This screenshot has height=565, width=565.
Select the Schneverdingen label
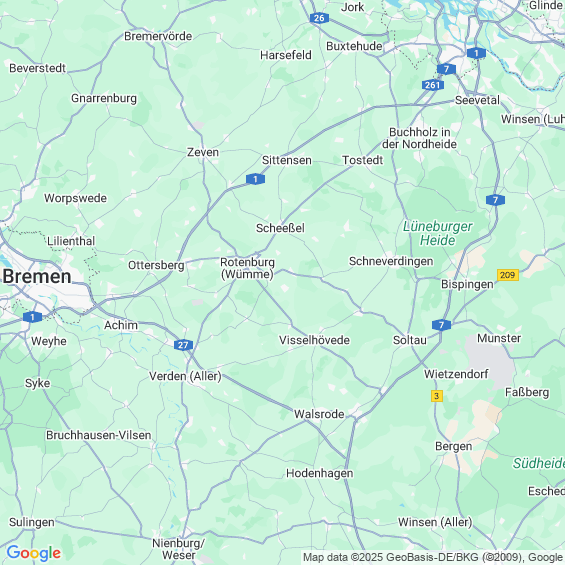pyautogui.click(x=391, y=261)
